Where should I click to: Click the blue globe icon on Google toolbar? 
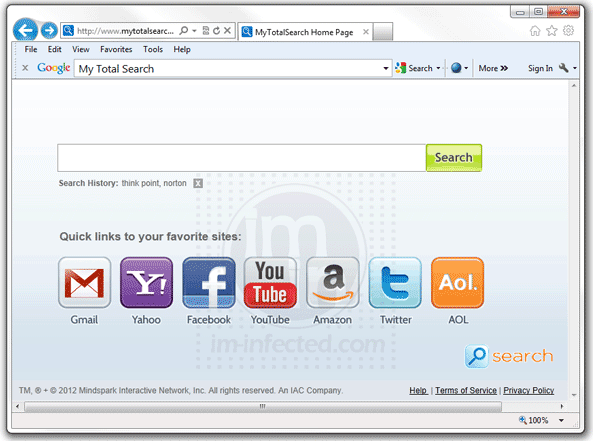456,68
